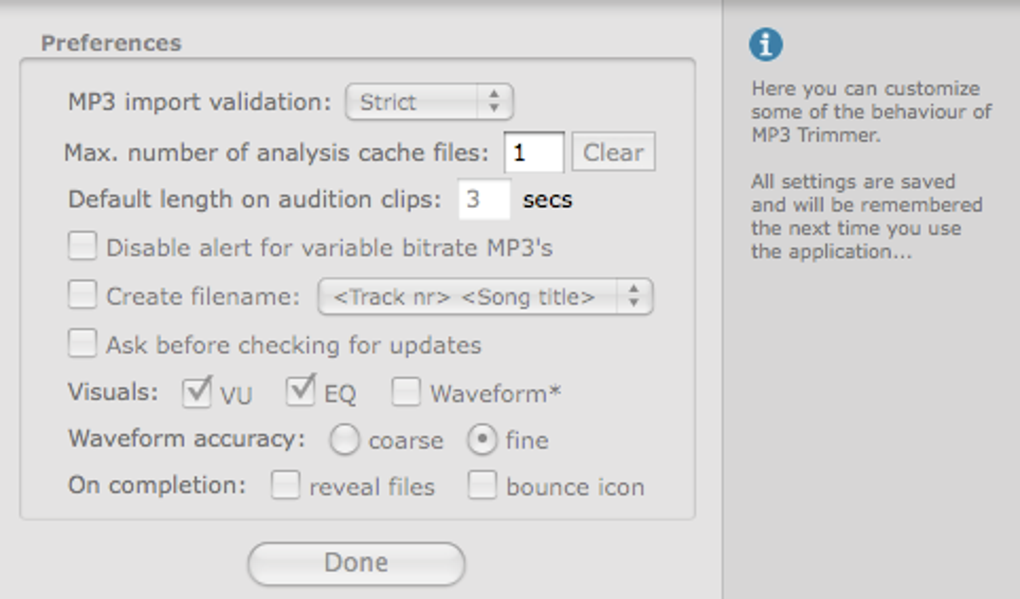The image size is (1020, 599).
Task: Click the blue info icon
Action: click(x=766, y=44)
